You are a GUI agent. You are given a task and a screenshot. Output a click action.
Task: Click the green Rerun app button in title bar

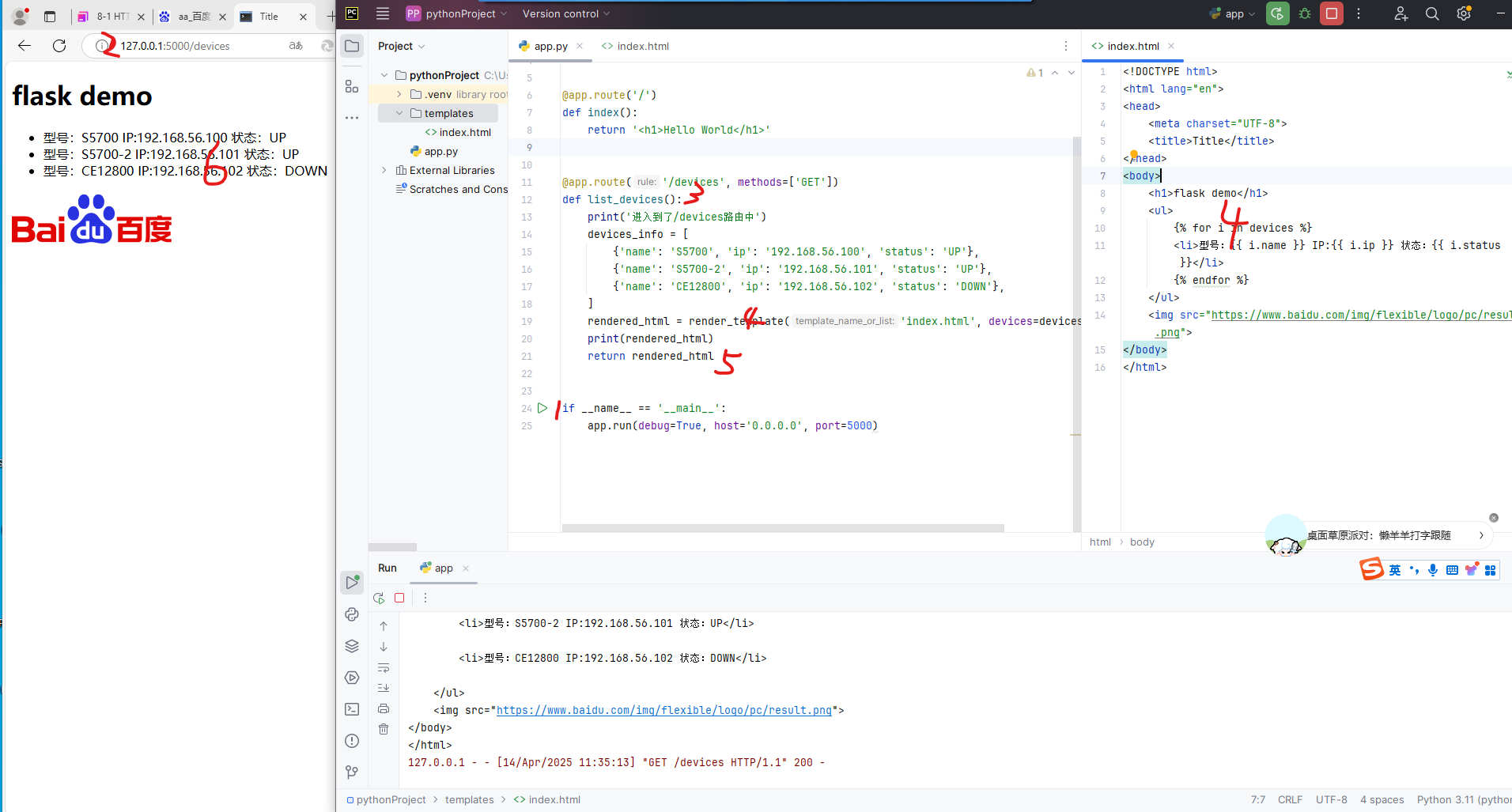point(1277,13)
